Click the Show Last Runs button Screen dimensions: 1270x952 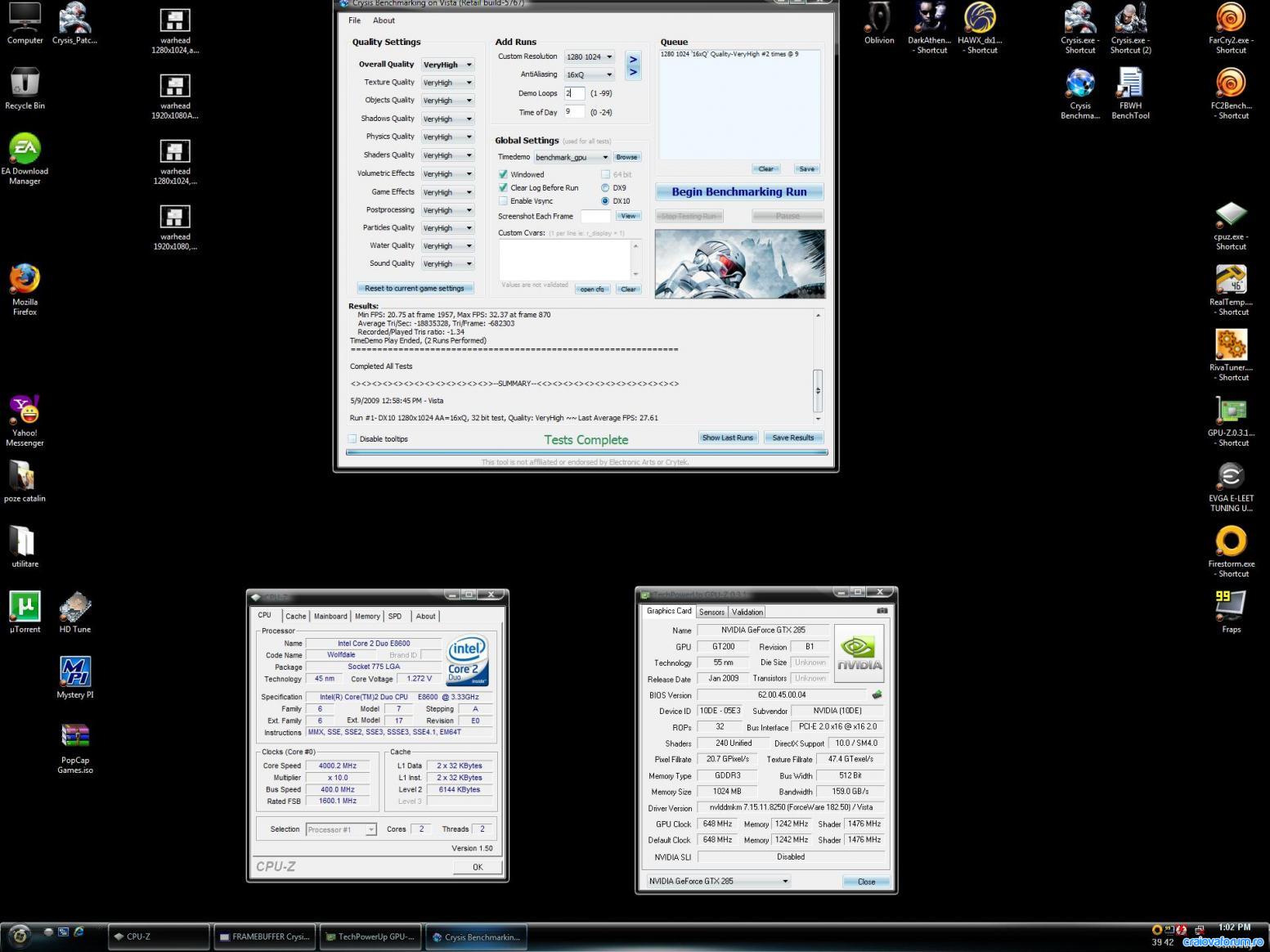coord(728,438)
